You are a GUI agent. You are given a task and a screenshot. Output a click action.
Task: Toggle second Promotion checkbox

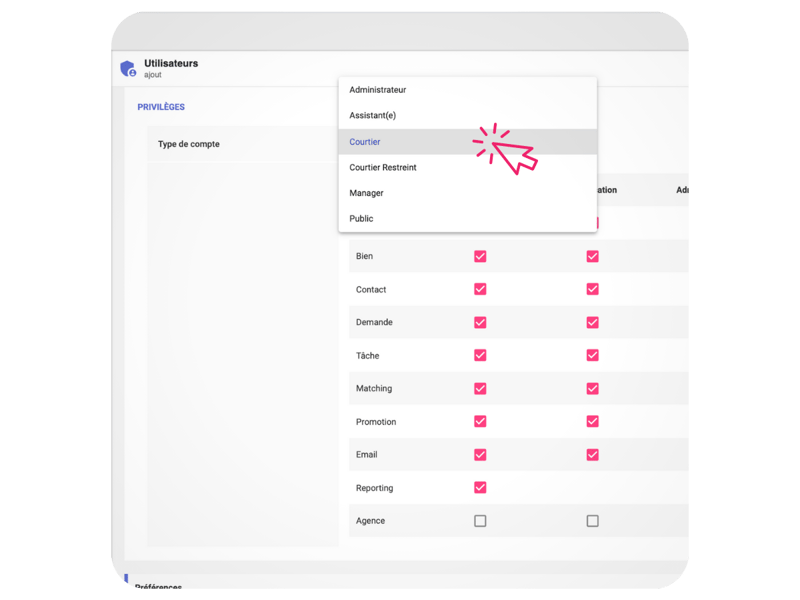(x=592, y=421)
